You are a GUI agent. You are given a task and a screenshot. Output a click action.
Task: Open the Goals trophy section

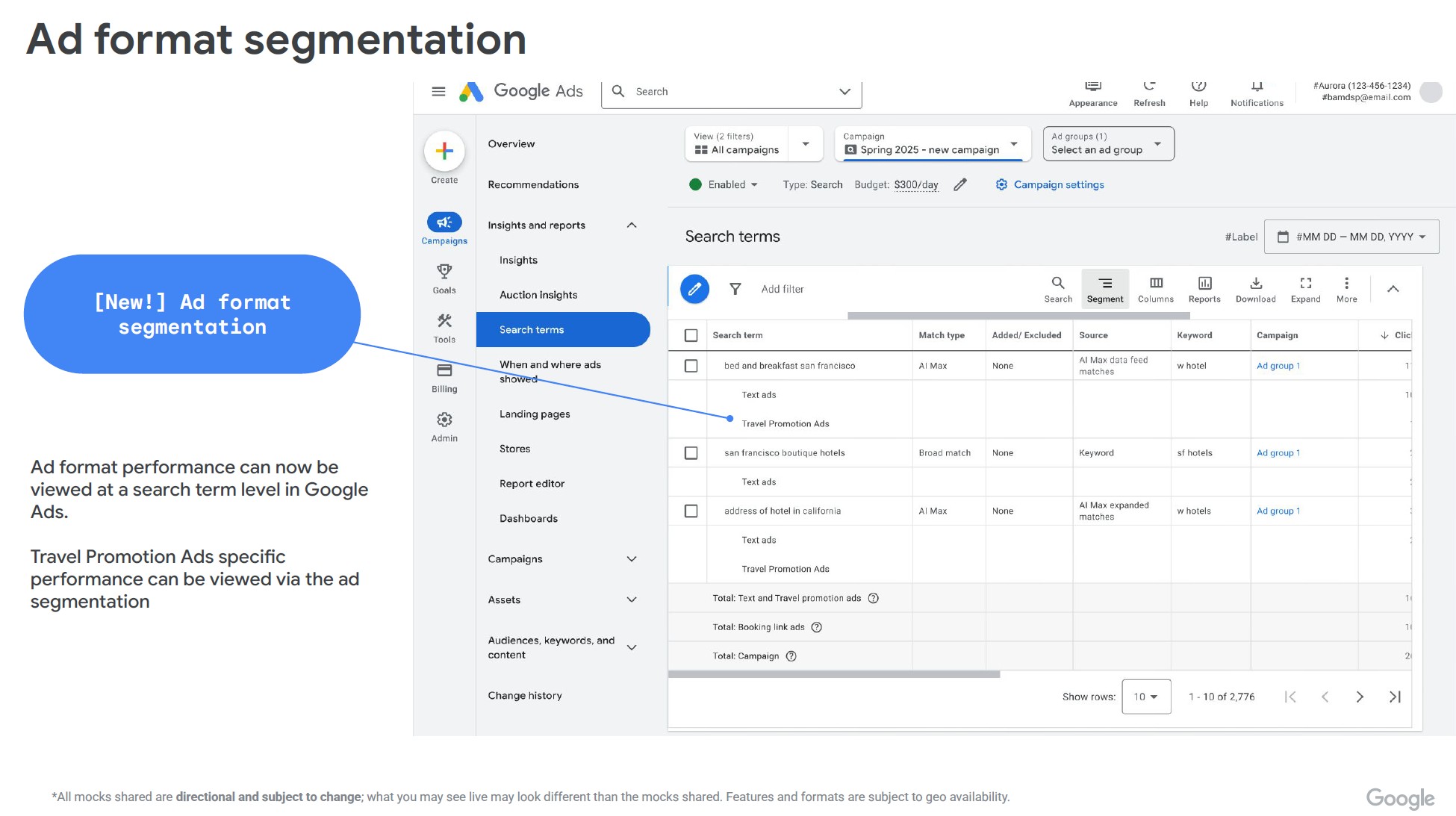444,278
